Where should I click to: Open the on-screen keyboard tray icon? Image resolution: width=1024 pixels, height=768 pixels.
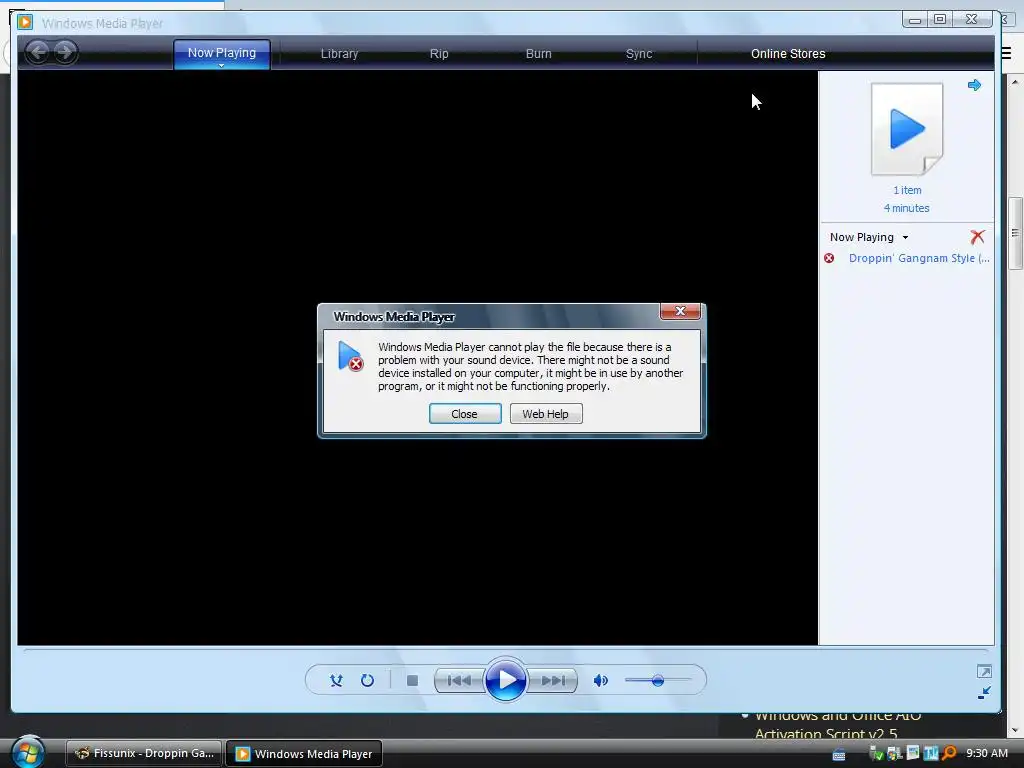(839, 755)
